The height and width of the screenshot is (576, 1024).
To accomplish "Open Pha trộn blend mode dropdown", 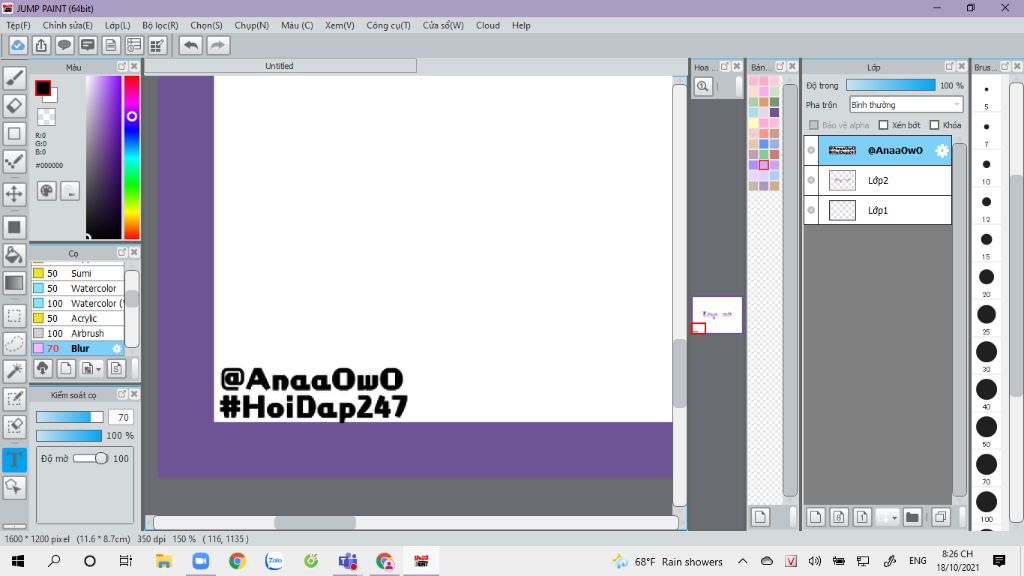I will tap(906, 104).
